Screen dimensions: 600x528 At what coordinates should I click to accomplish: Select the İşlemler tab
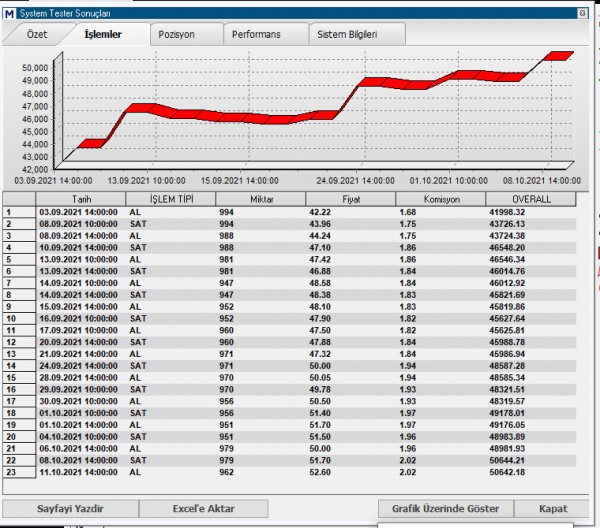[103, 34]
